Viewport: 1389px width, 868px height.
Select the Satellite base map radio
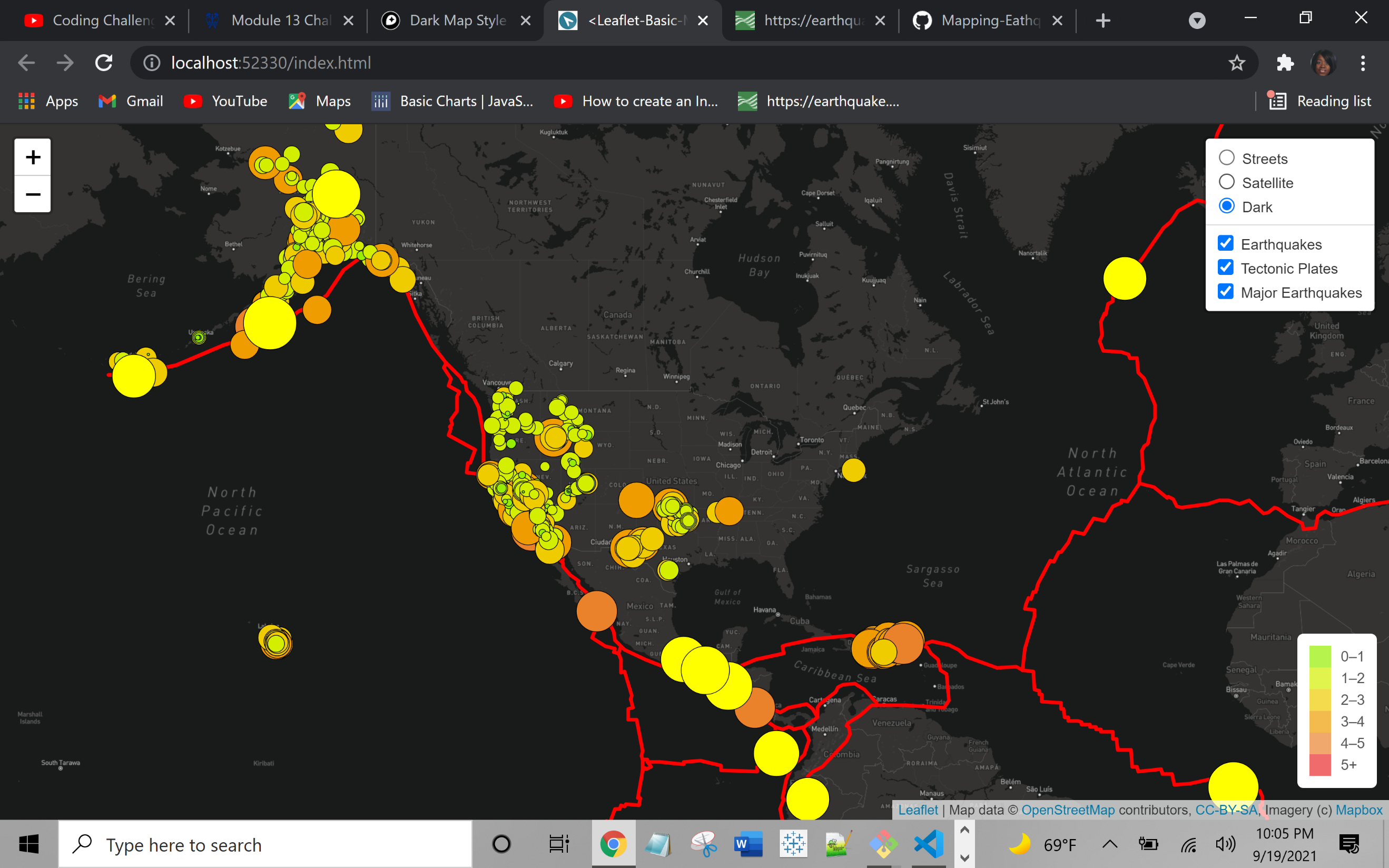[x=1227, y=182]
